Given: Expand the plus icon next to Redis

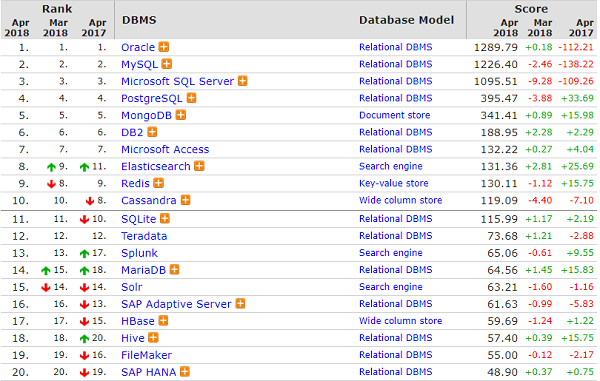Looking at the screenshot, I should coord(158,183).
